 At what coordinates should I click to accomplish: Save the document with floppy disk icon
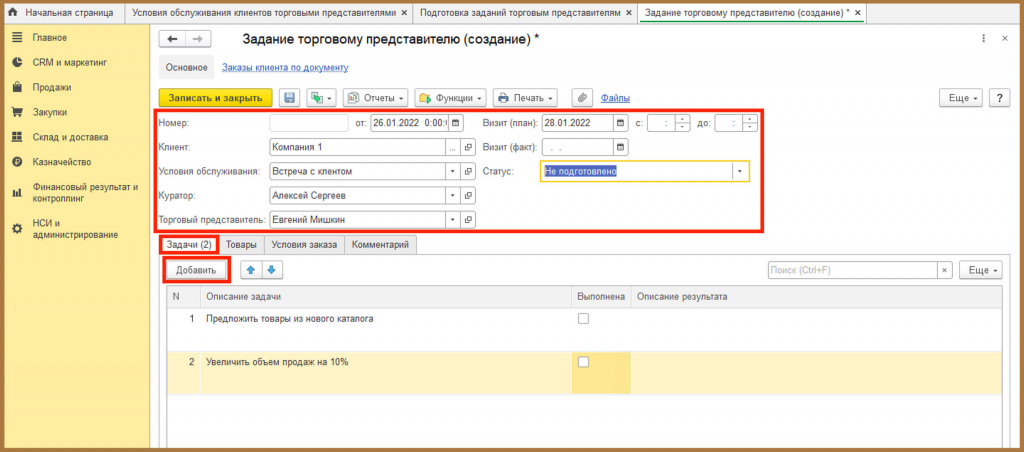tap(289, 98)
